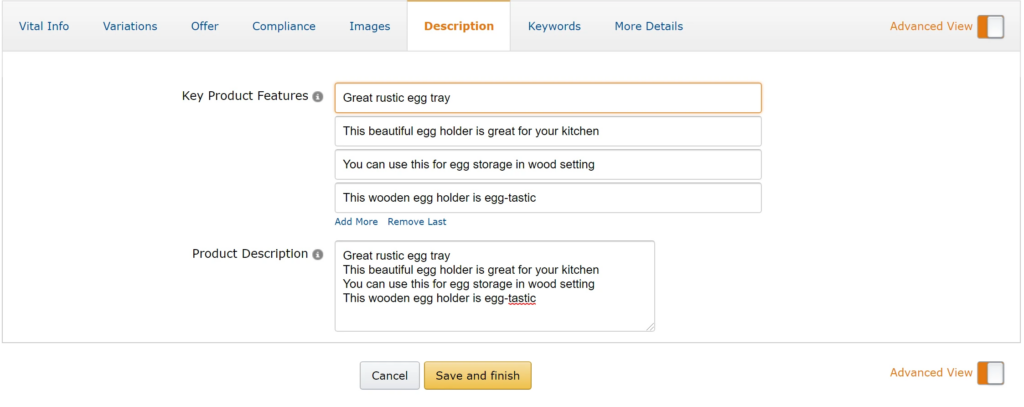
Task: Toggle the top Advanced View switch
Action: click(990, 27)
